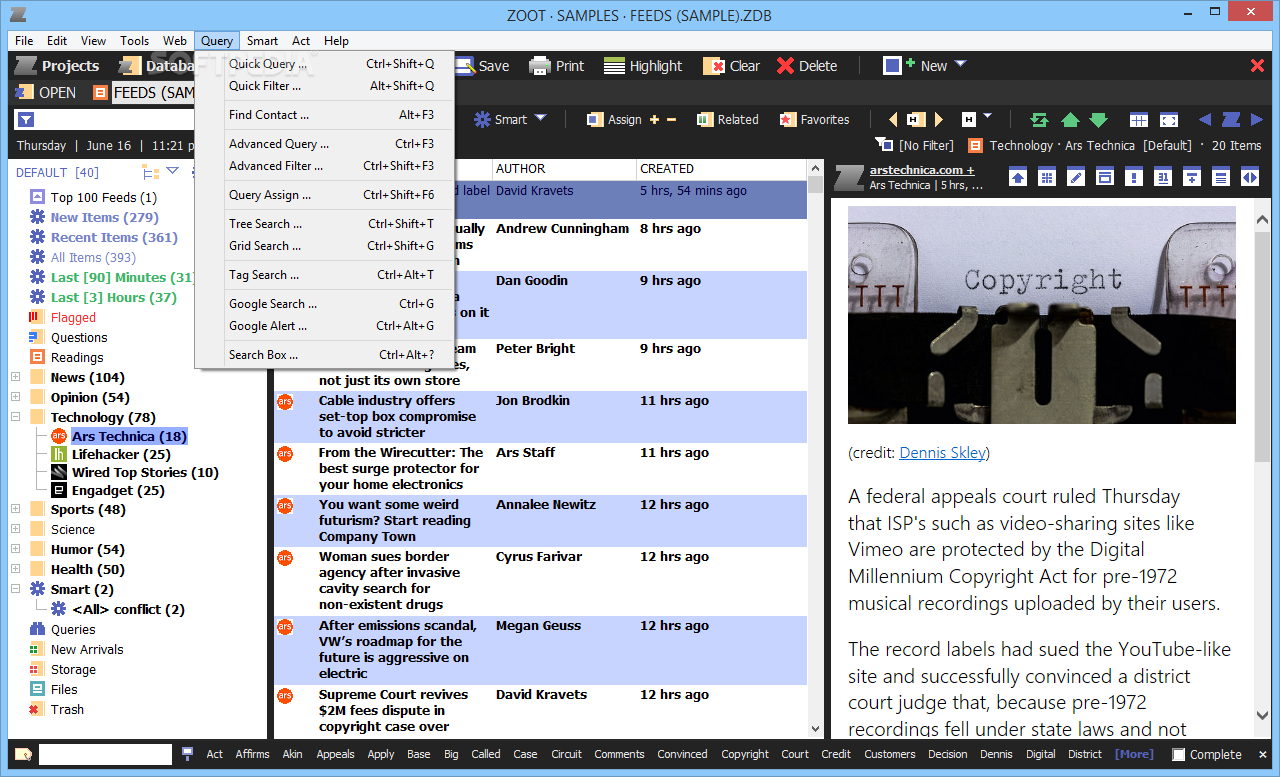Choose Quick Query in the menu
The image size is (1280, 777).
(x=325, y=64)
